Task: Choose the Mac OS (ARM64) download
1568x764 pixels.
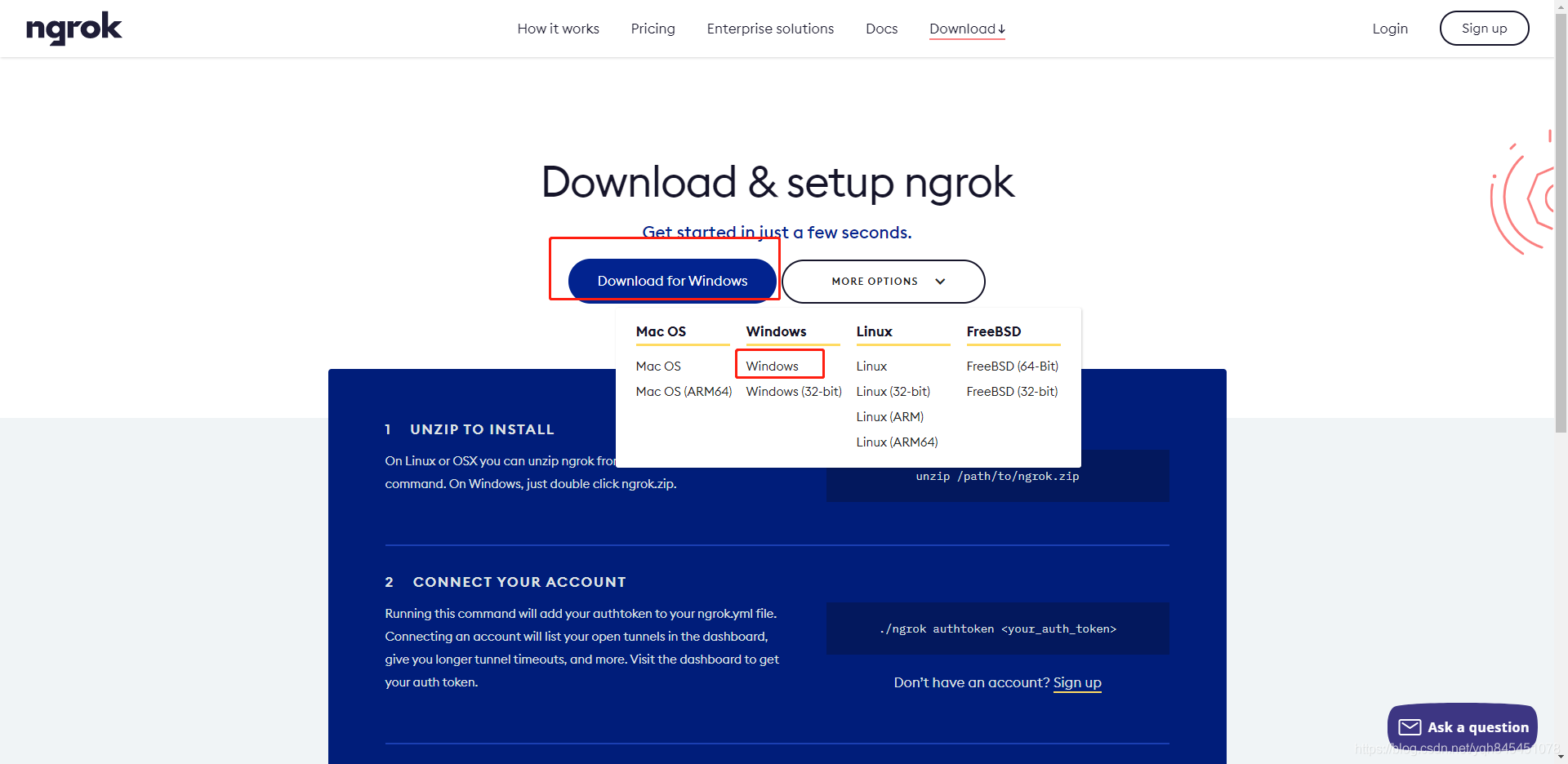Action: point(684,392)
